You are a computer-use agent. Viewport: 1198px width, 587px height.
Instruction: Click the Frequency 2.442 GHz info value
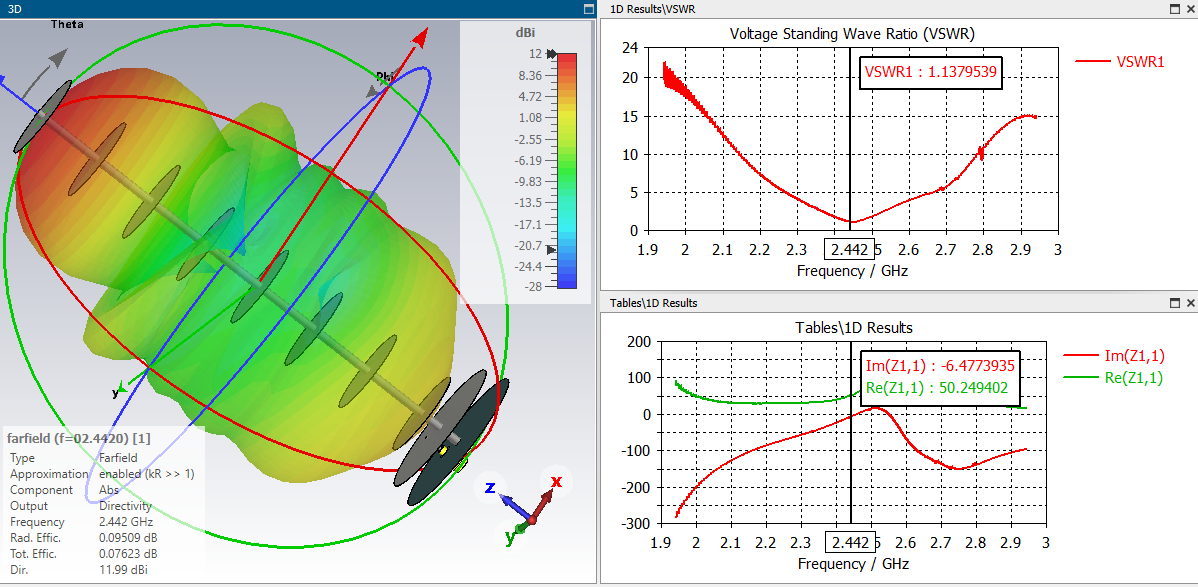[x=126, y=521]
